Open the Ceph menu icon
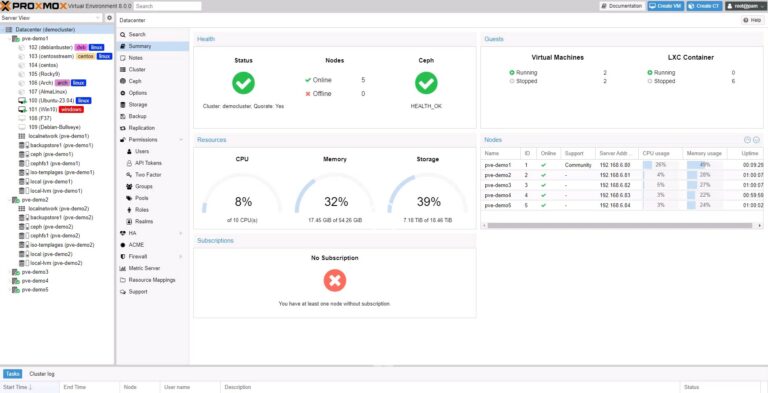This screenshot has width=768, height=393. pyautogui.click(x=123, y=81)
